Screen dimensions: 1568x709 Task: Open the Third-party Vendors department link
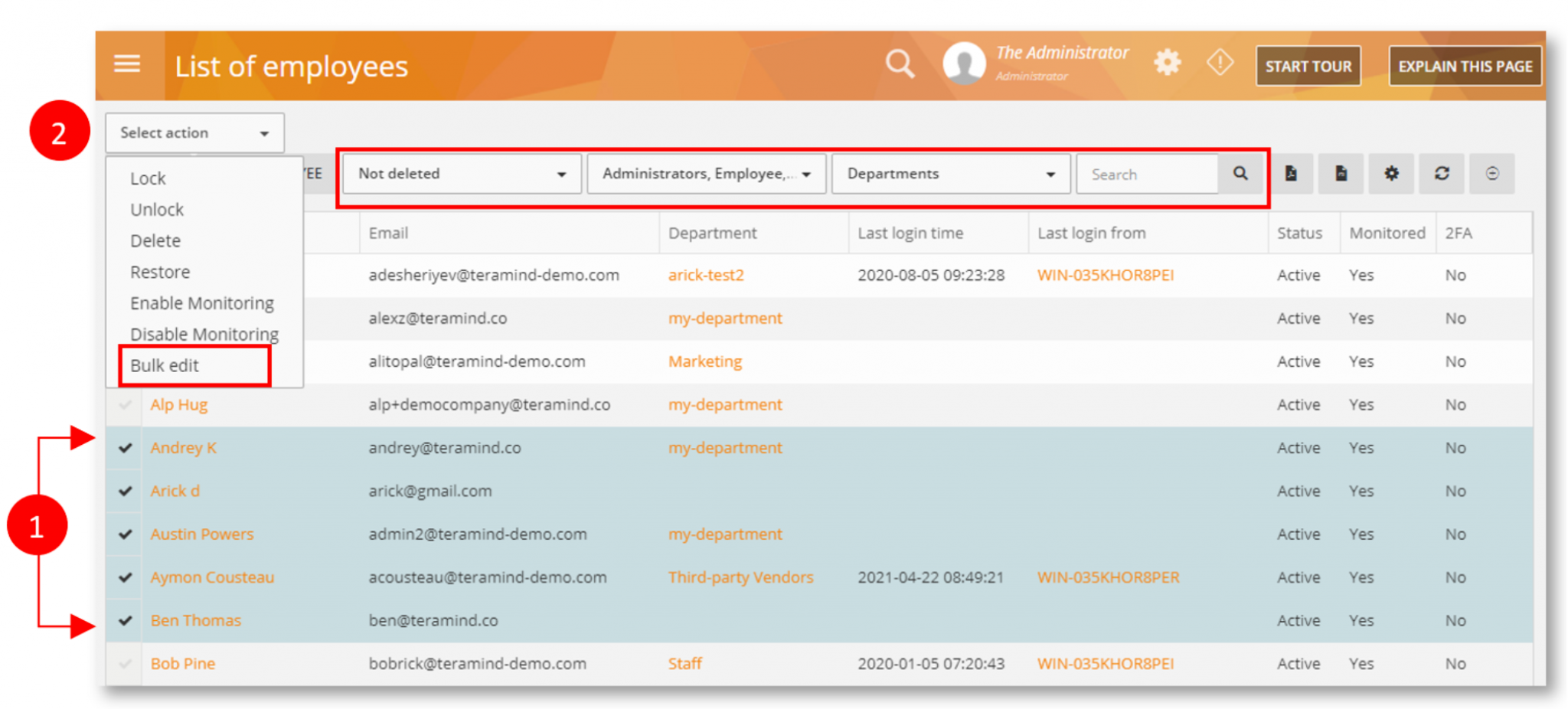(x=740, y=577)
